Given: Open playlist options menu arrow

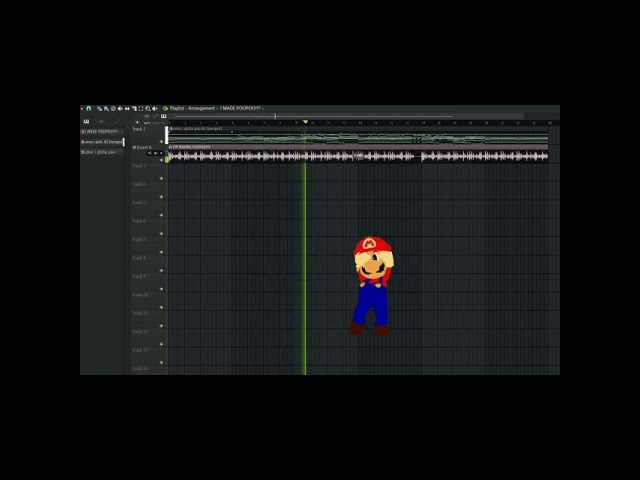Looking at the screenshot, I should [x=82, y=109].
